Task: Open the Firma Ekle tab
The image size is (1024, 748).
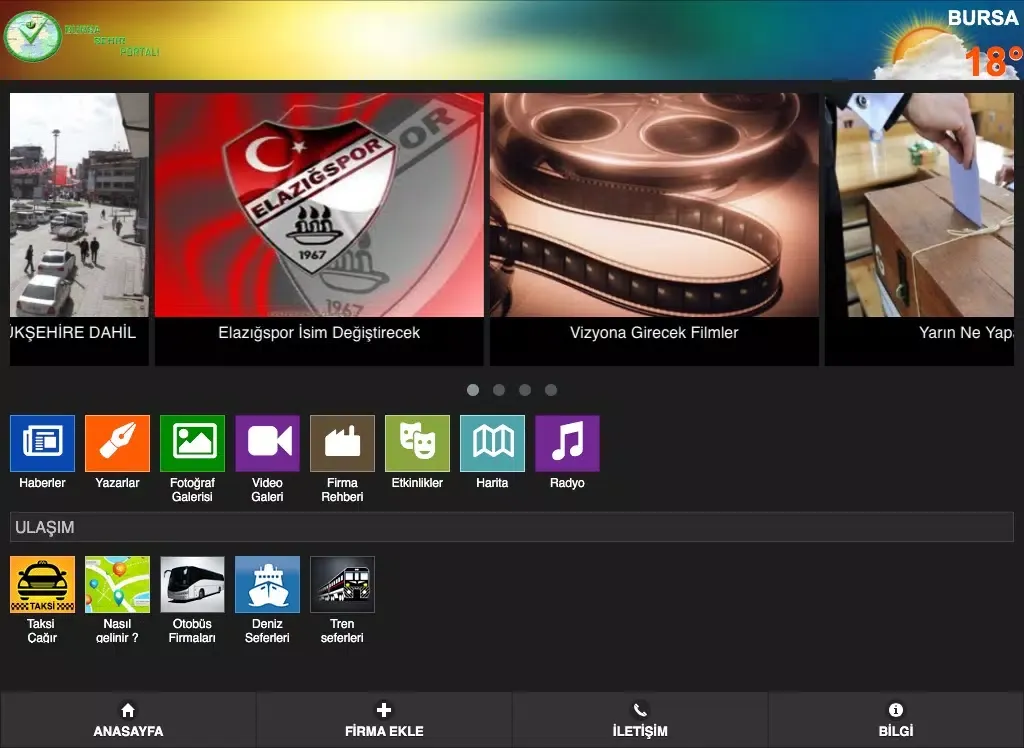Action: [x=384, y=720]
